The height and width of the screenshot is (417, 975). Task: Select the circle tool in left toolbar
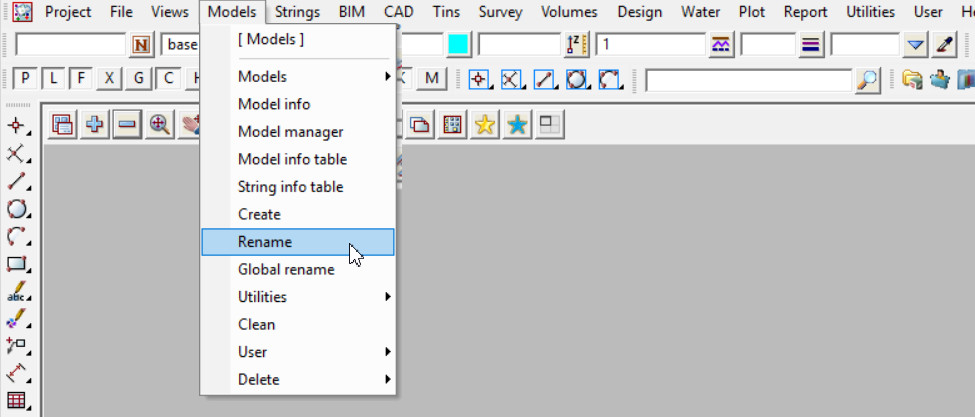click(x=16, y=209)
